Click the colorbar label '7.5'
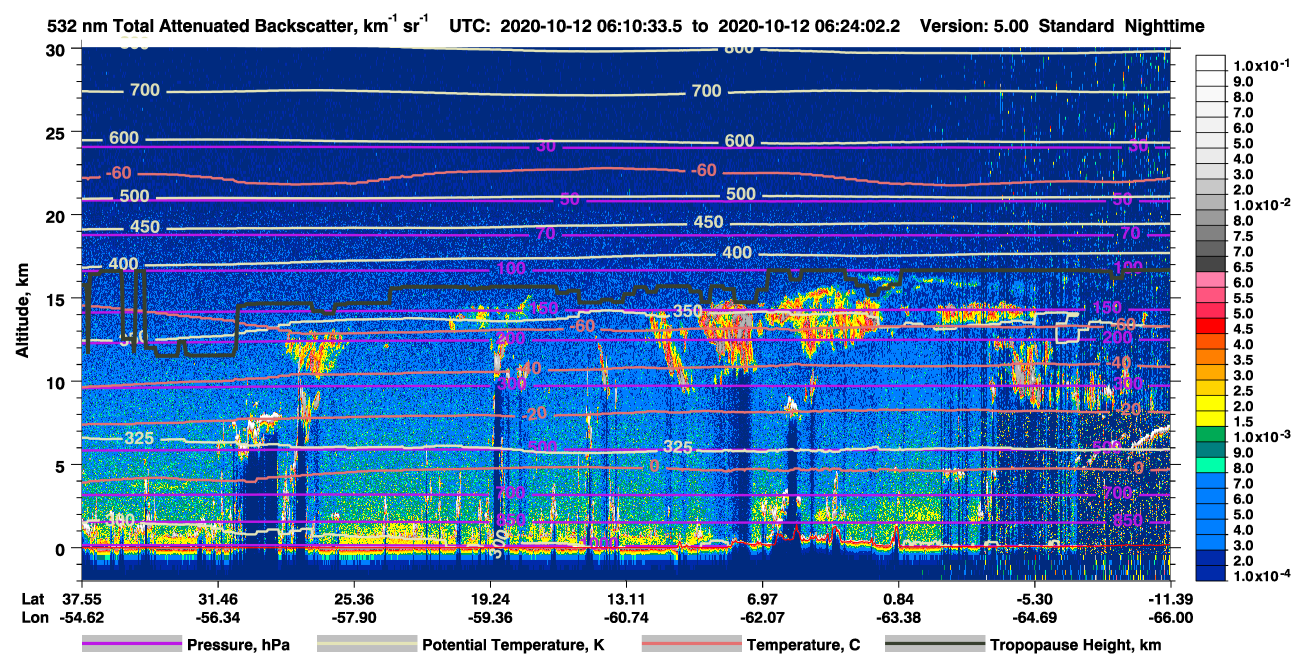1300x667 pixels. [1242, 236]
